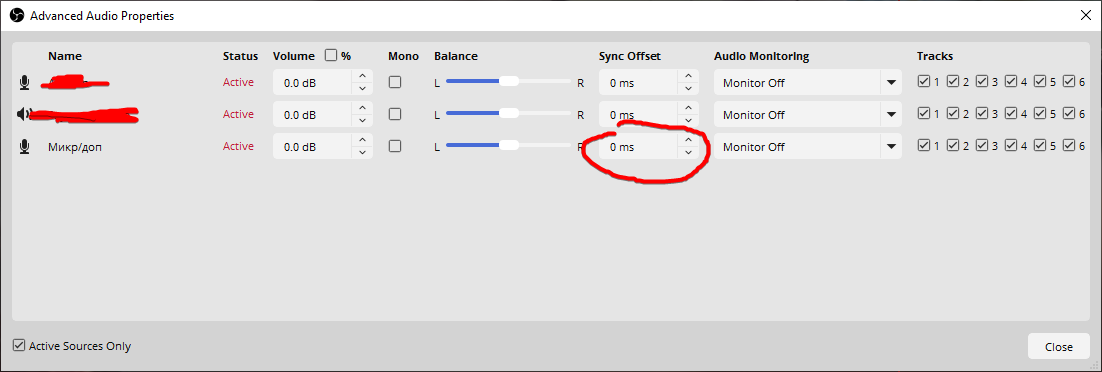1102x372 pixels.
Task: Uncheck track 3 for the speaker source
Action: (982, 113)
